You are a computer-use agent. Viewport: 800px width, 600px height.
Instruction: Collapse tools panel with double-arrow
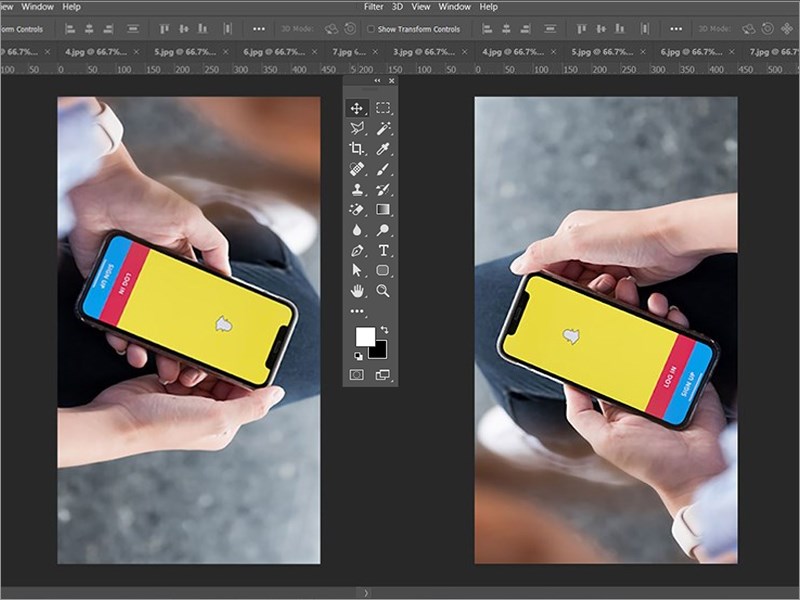(377, 81)
